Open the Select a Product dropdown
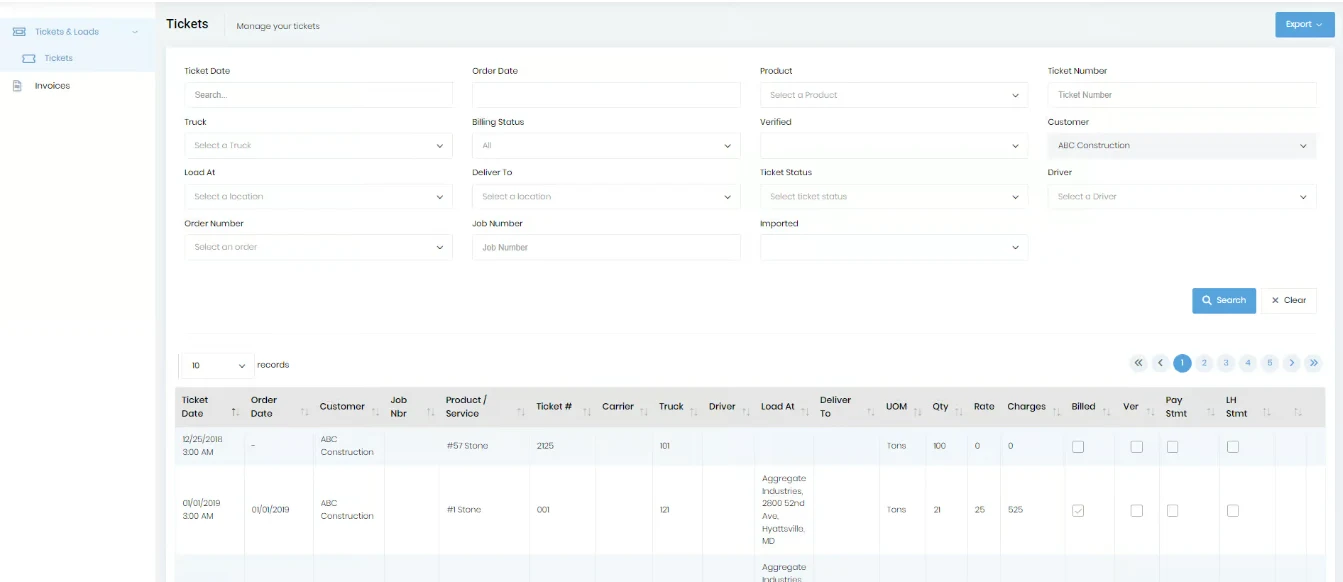 [x=893, y=95]
